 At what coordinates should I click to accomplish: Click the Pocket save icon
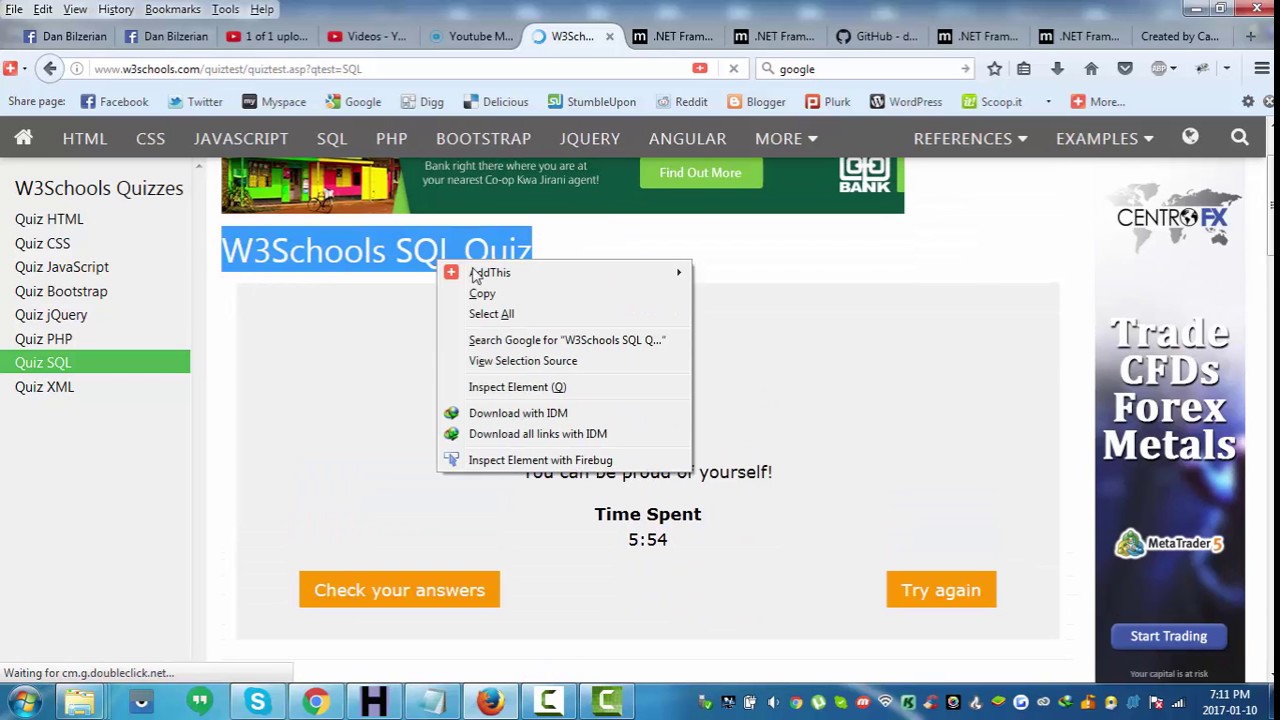tap(1125, 69)
